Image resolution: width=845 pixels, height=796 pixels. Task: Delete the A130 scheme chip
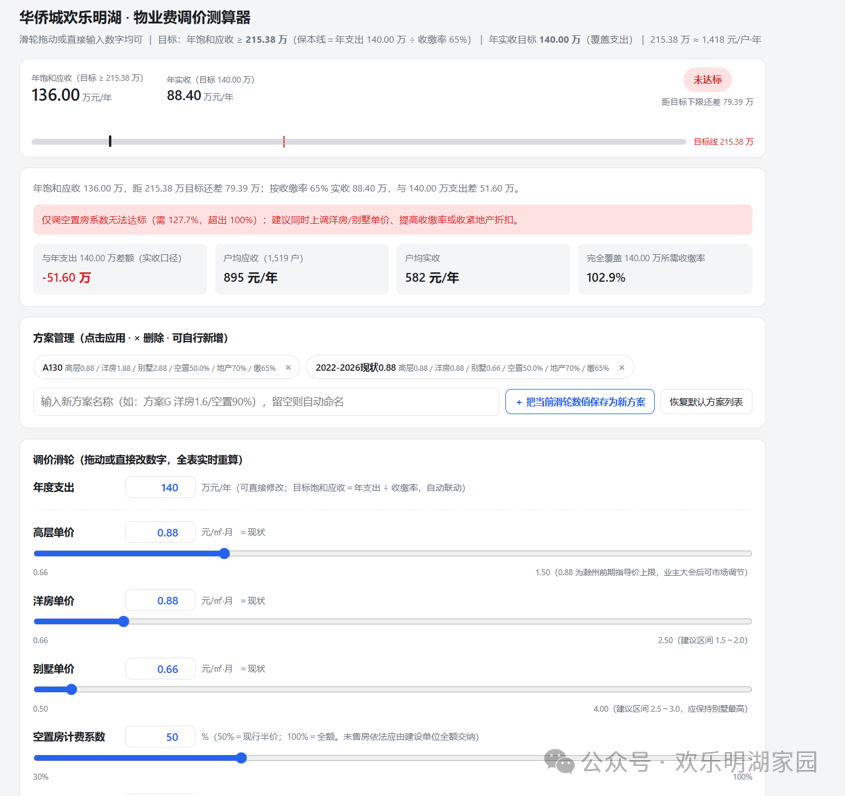tap(288, 368)
